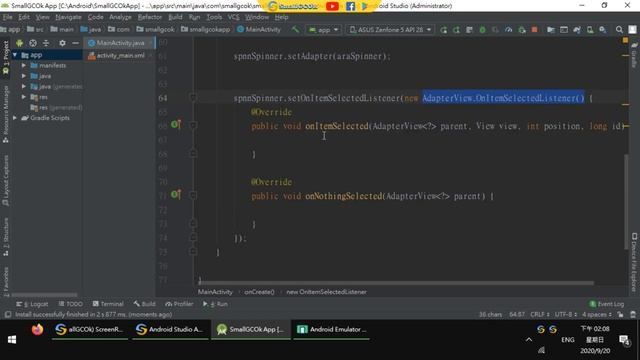Viewport: 640px width, 360px height.
Task: Click the Project panel horizontal scrollbar
Action: [44, 295]
